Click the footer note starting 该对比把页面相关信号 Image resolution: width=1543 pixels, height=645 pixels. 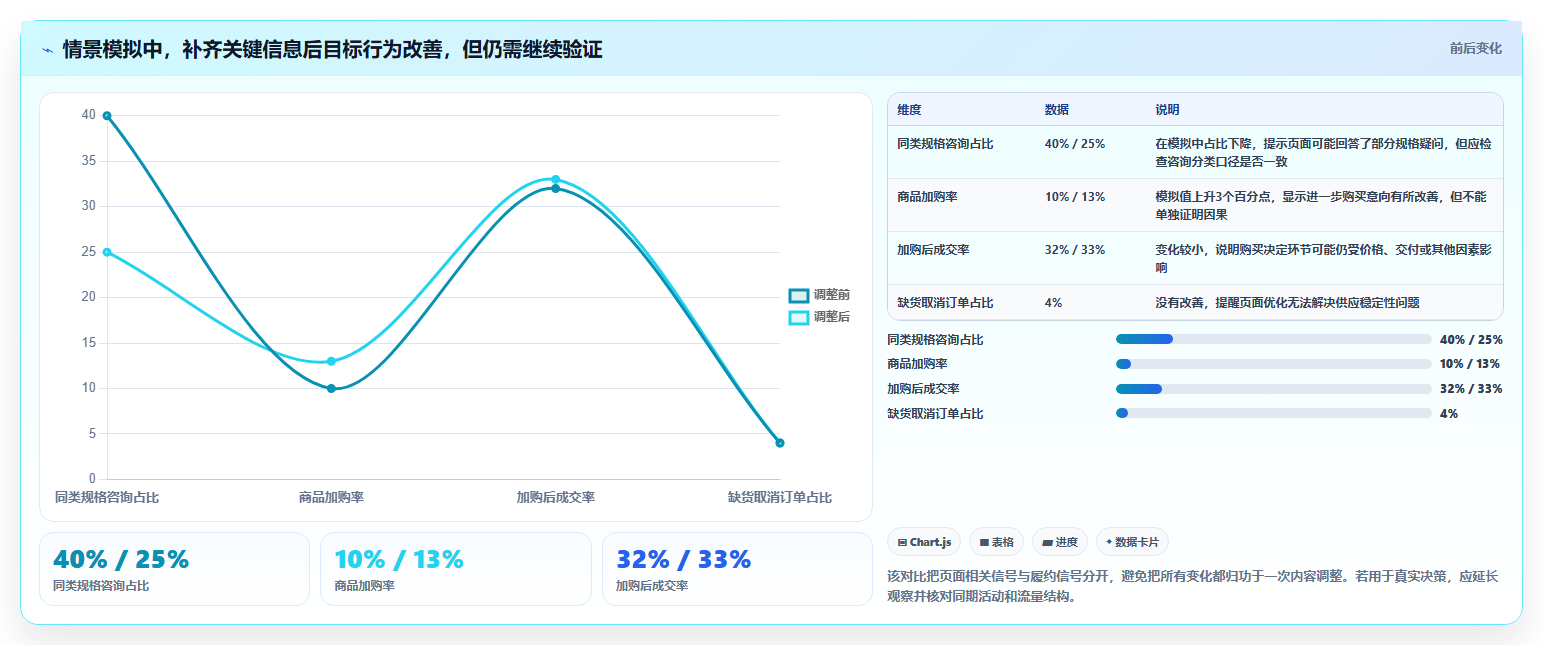coord(1191,587)
